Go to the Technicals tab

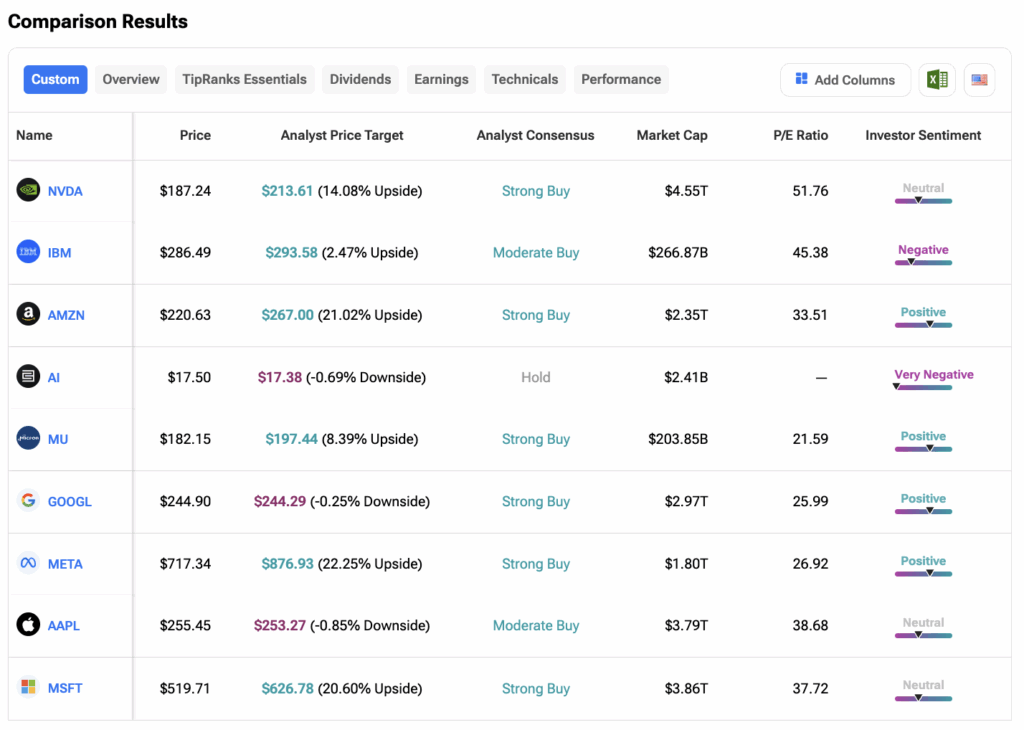(x=525, y=80)
